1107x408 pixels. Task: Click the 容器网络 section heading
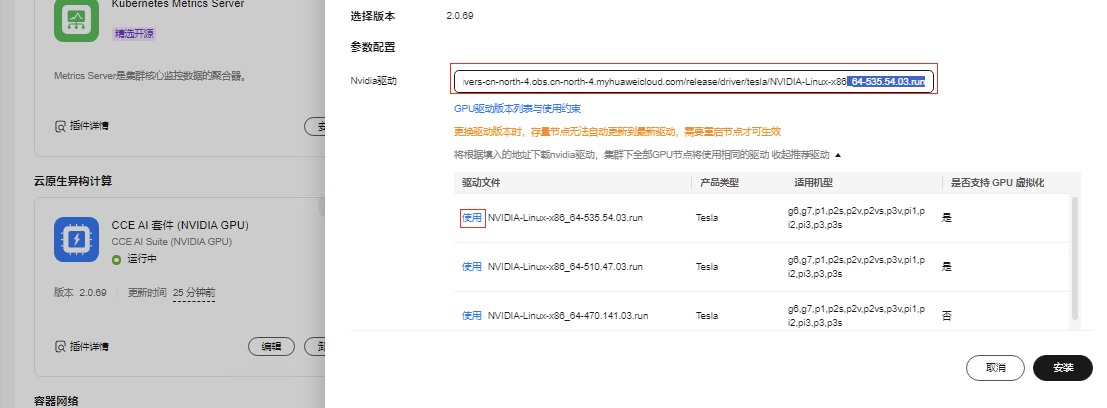56,401
